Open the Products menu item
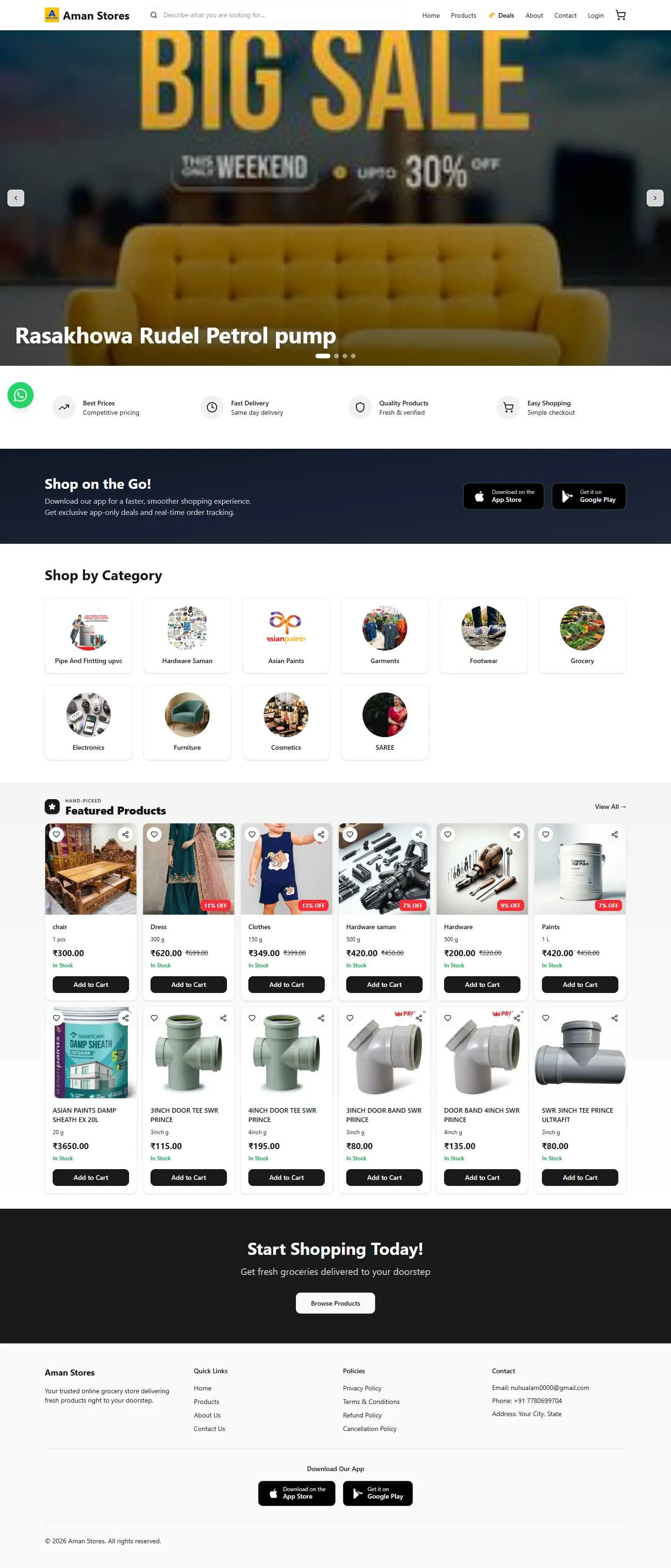Screen dimensions: 671x1568 pyautogui.click(x=463, y=15)
